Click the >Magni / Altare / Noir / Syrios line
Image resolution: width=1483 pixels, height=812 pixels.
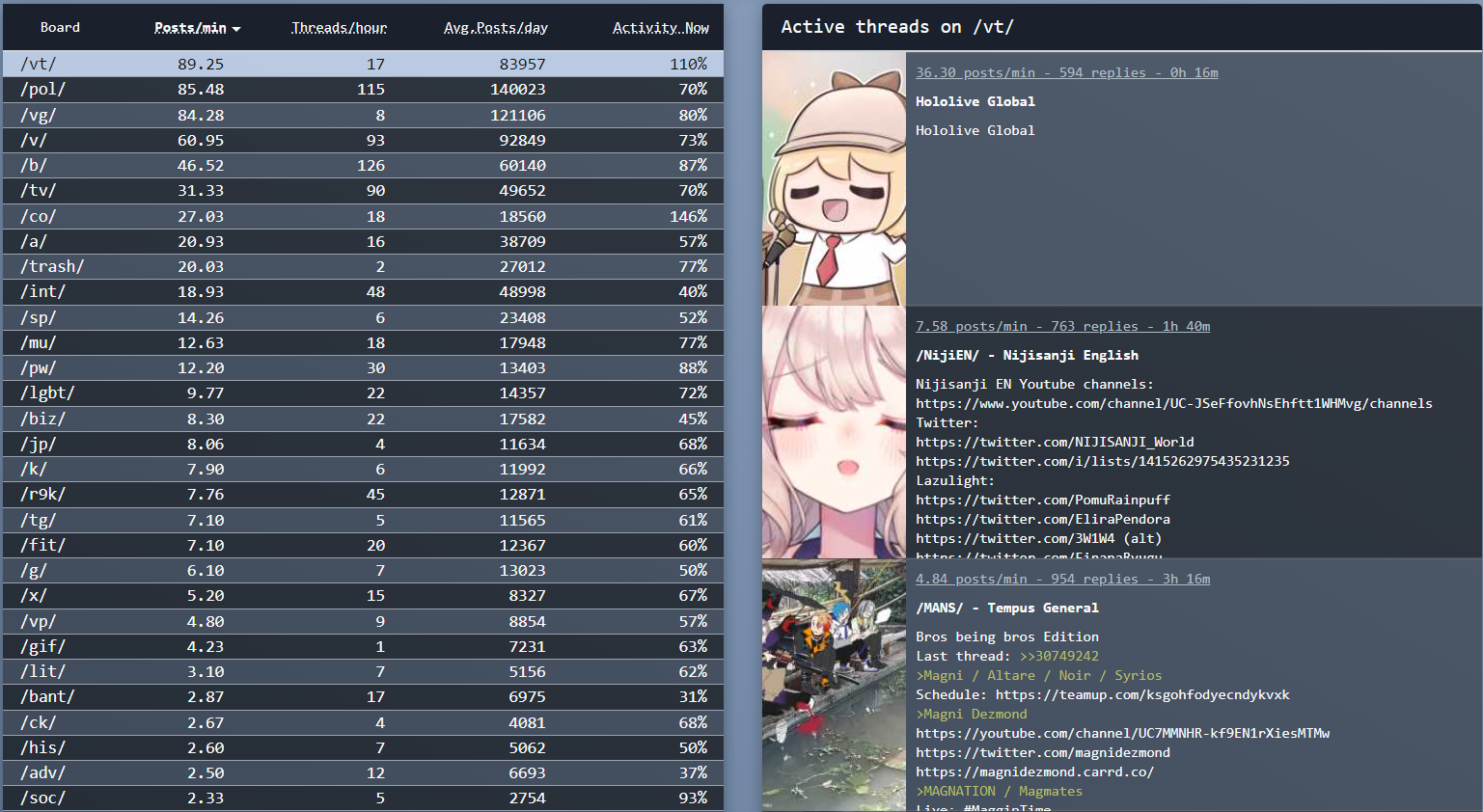pos(1039,675)
